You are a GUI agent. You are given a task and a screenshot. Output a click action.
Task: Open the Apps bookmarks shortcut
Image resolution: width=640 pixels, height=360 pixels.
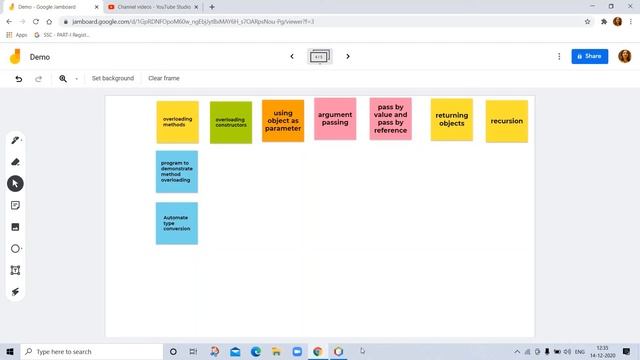[17, 35]
